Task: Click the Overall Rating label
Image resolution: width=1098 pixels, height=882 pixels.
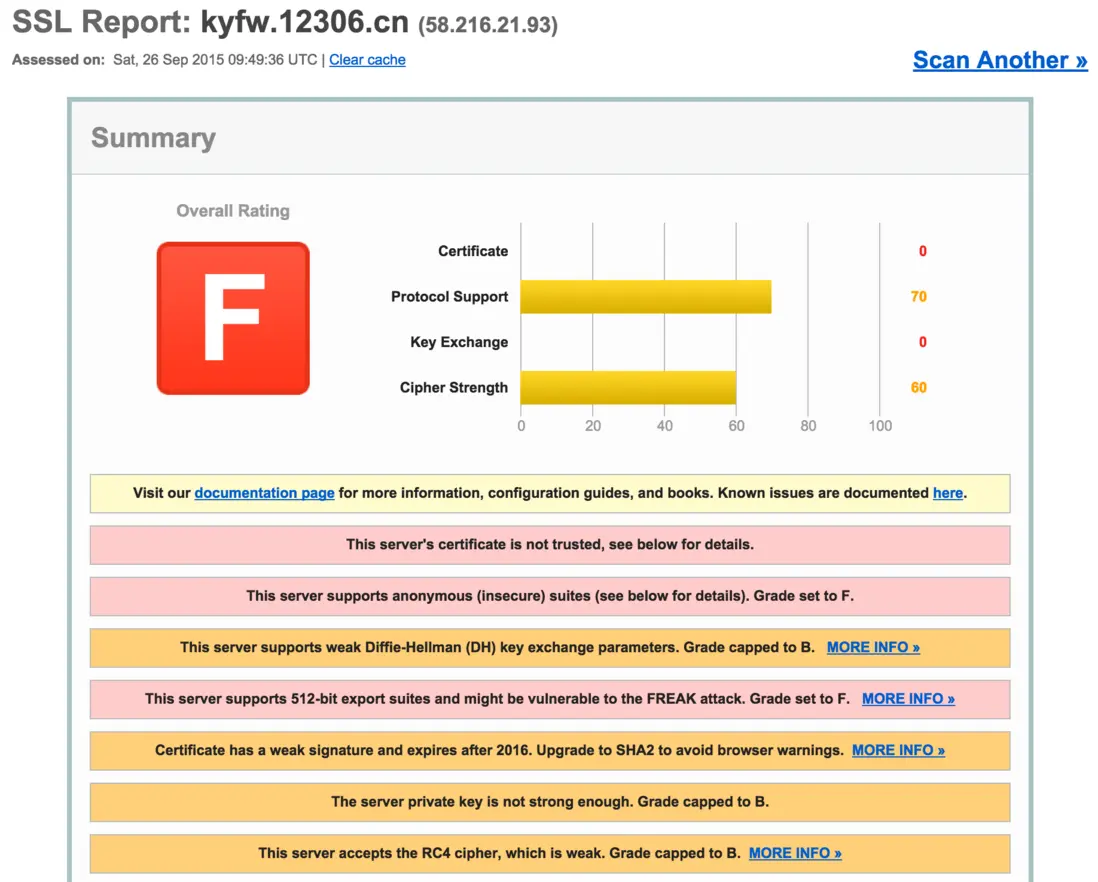Action: [x=233, y=211]
